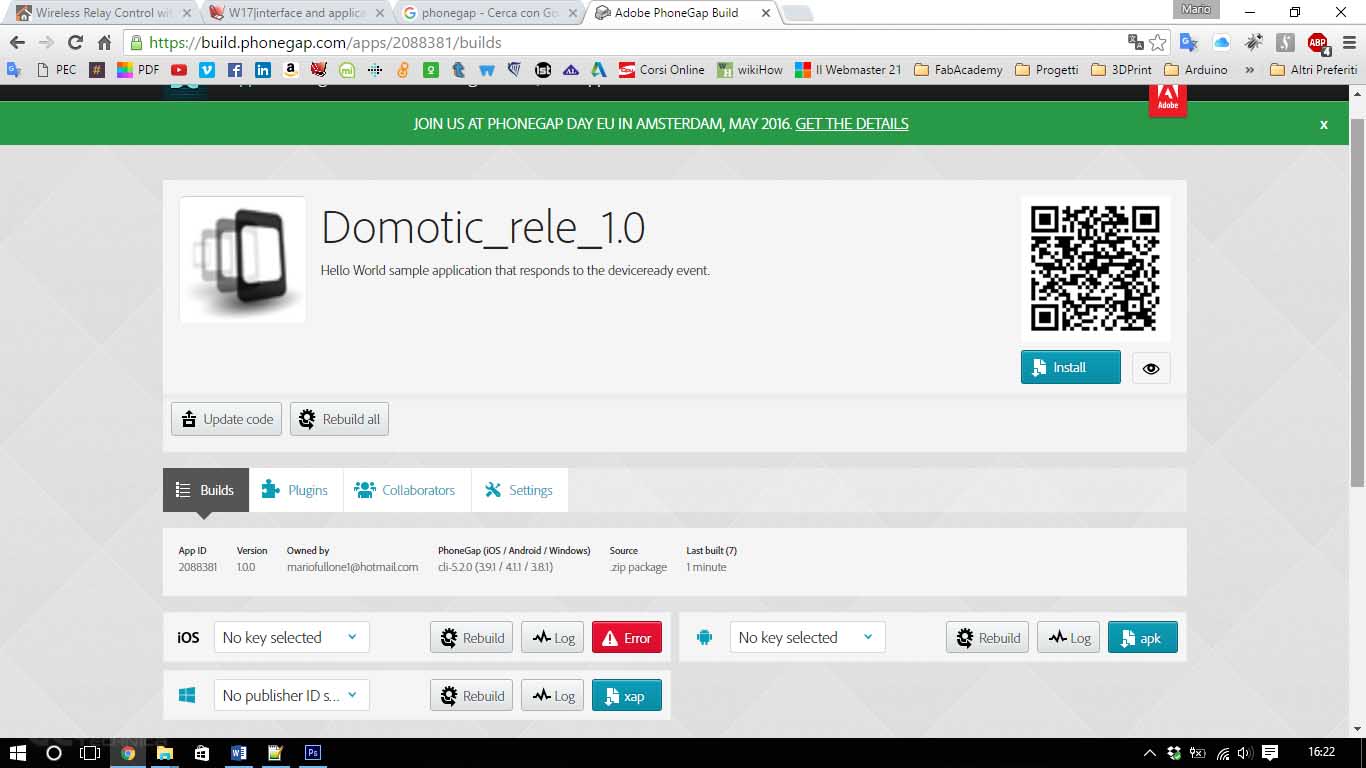1366x768 pixels.
Task: Bookmark this page with the star icon
Action: 1158,43
